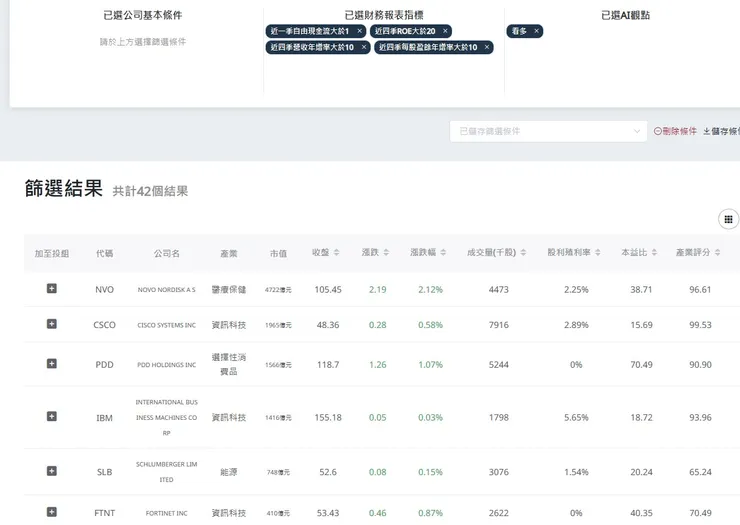Remove the 近四季每股盈餘年增率大於10 filter tag
This screenshot has width=740, height=525.
pos(487,47)
